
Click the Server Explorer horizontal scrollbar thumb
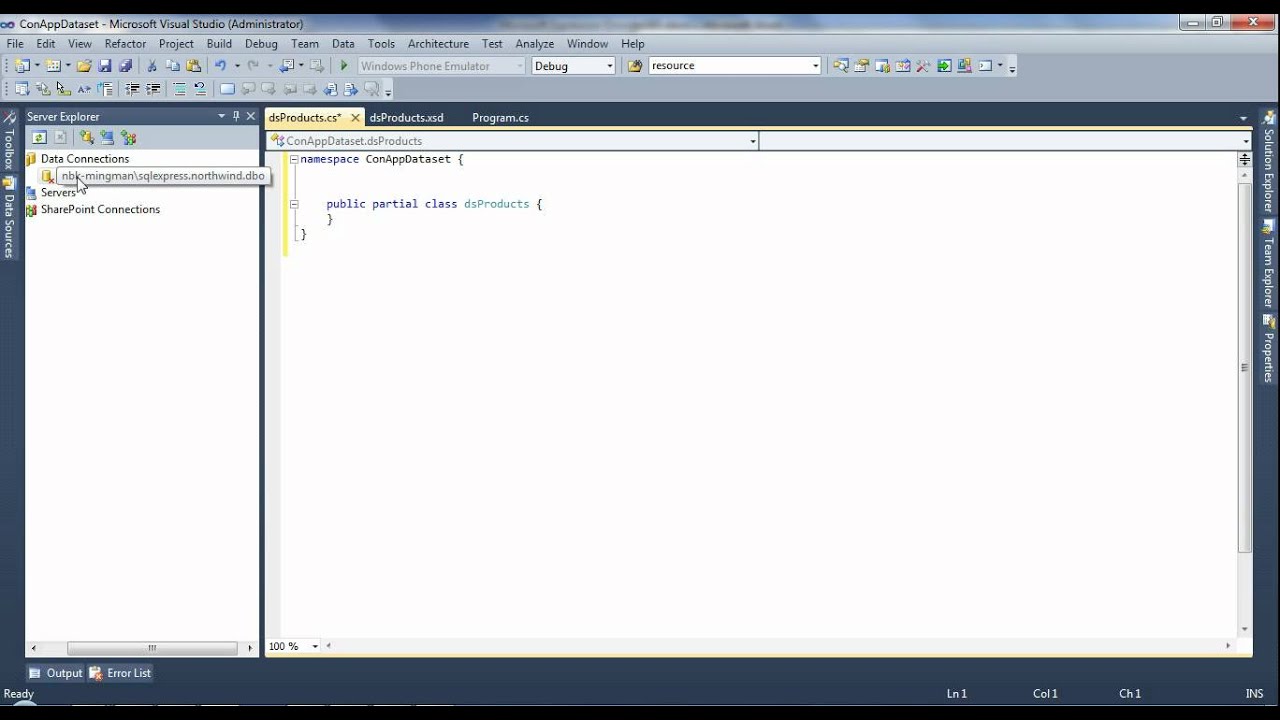pos(152,648)
